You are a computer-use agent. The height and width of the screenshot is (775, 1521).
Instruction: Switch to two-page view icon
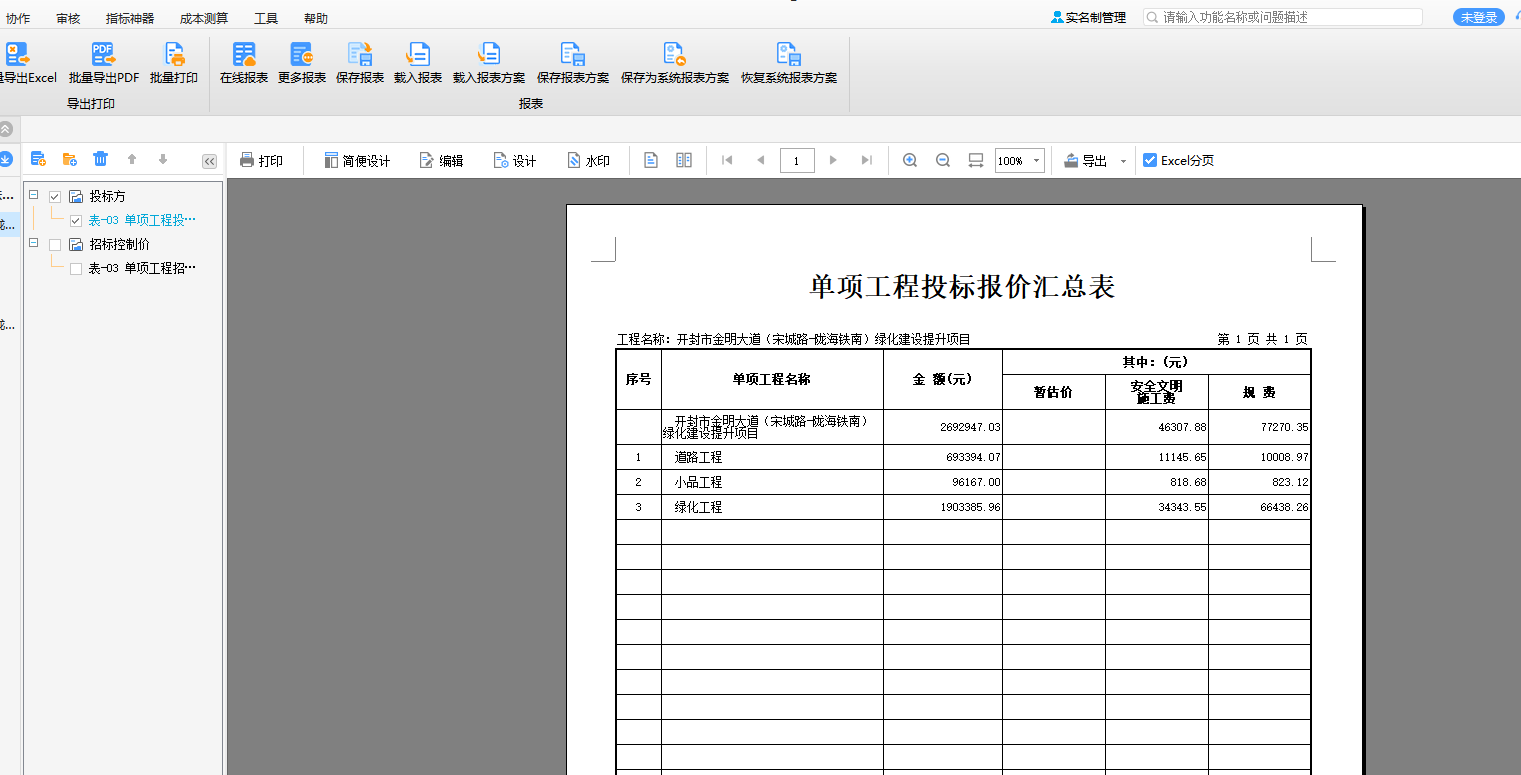(x=684, y=160)
